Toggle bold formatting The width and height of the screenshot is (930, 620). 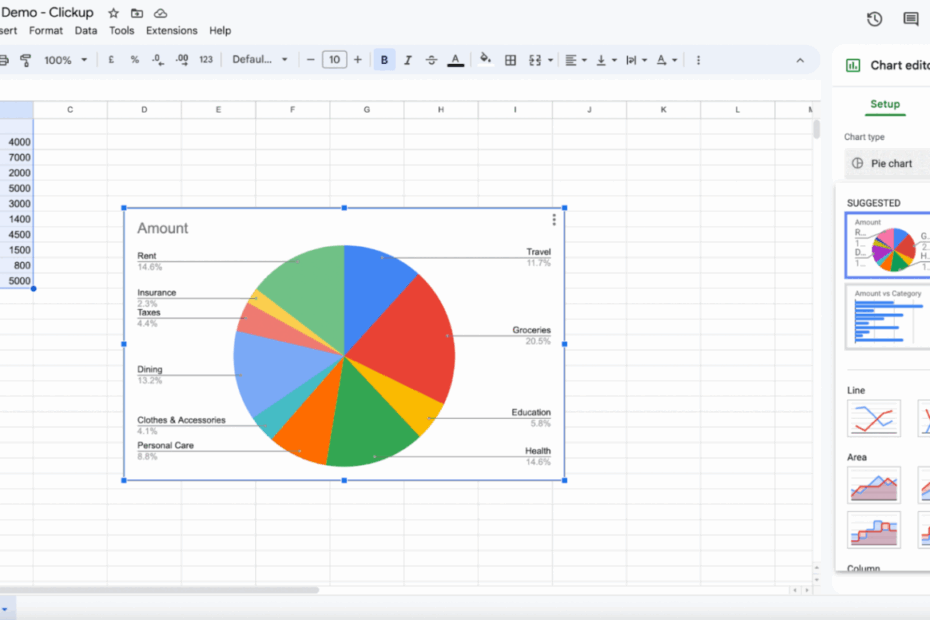384,60
